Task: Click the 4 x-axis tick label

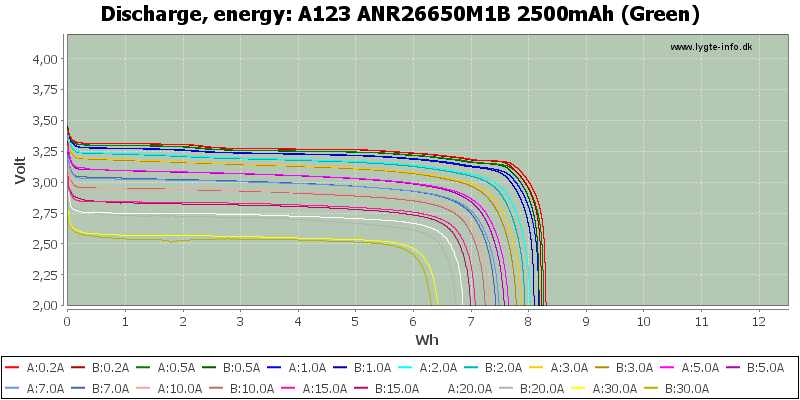Action: [298, 321]
